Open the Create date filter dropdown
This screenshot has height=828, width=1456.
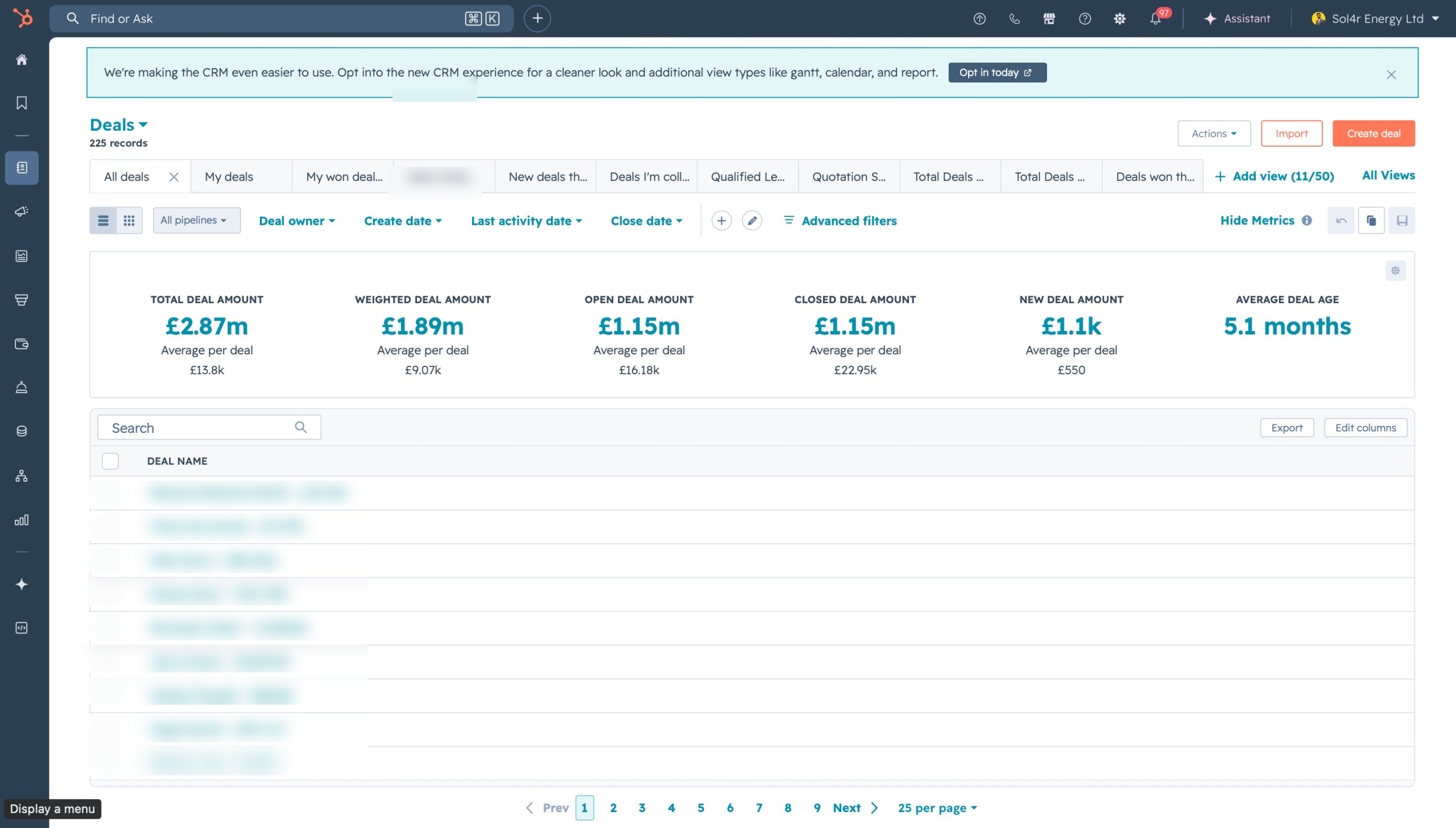pyautogui.click(x=403, y=221)
